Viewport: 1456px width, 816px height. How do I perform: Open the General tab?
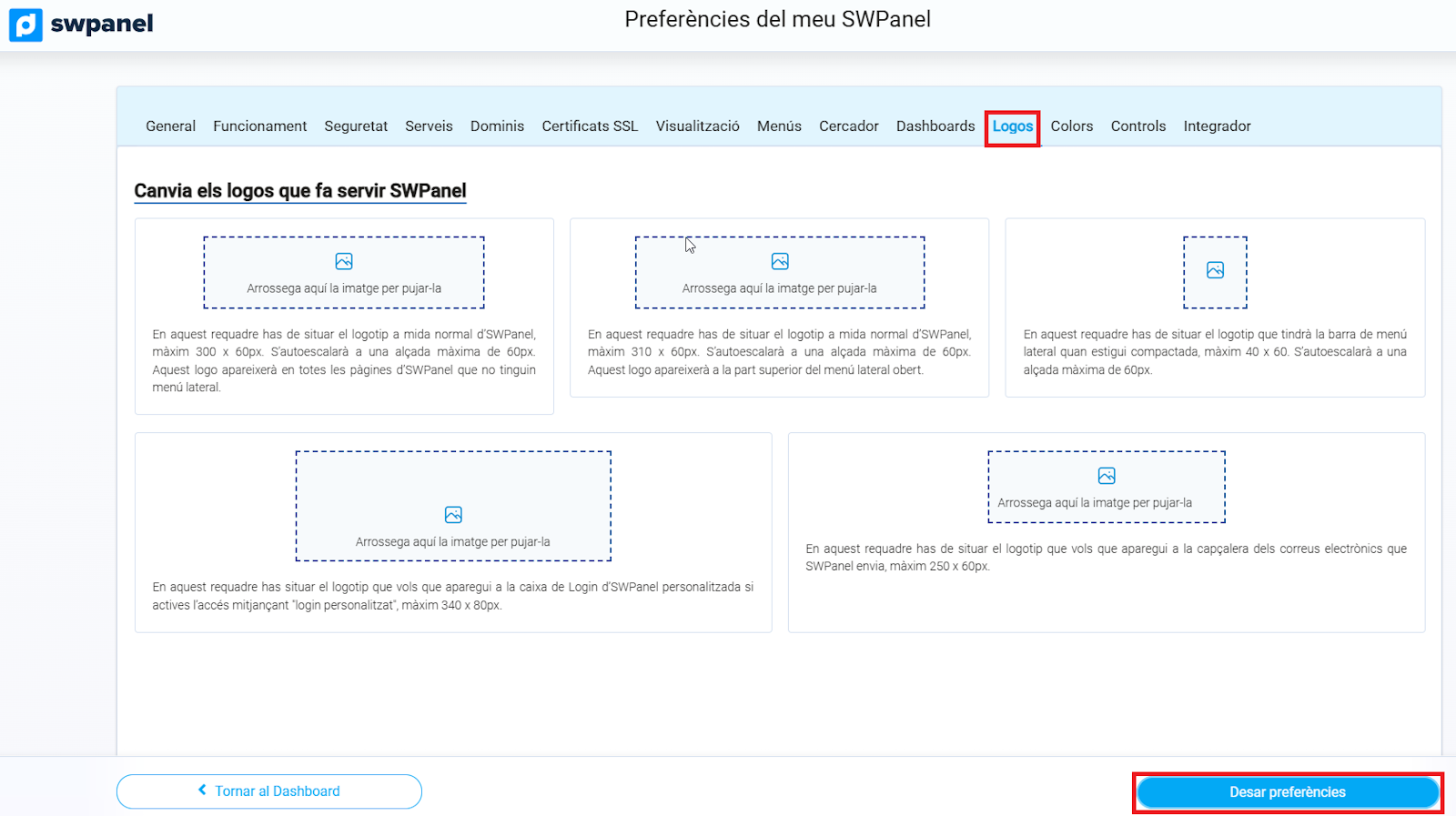click(x=170, y=126)
